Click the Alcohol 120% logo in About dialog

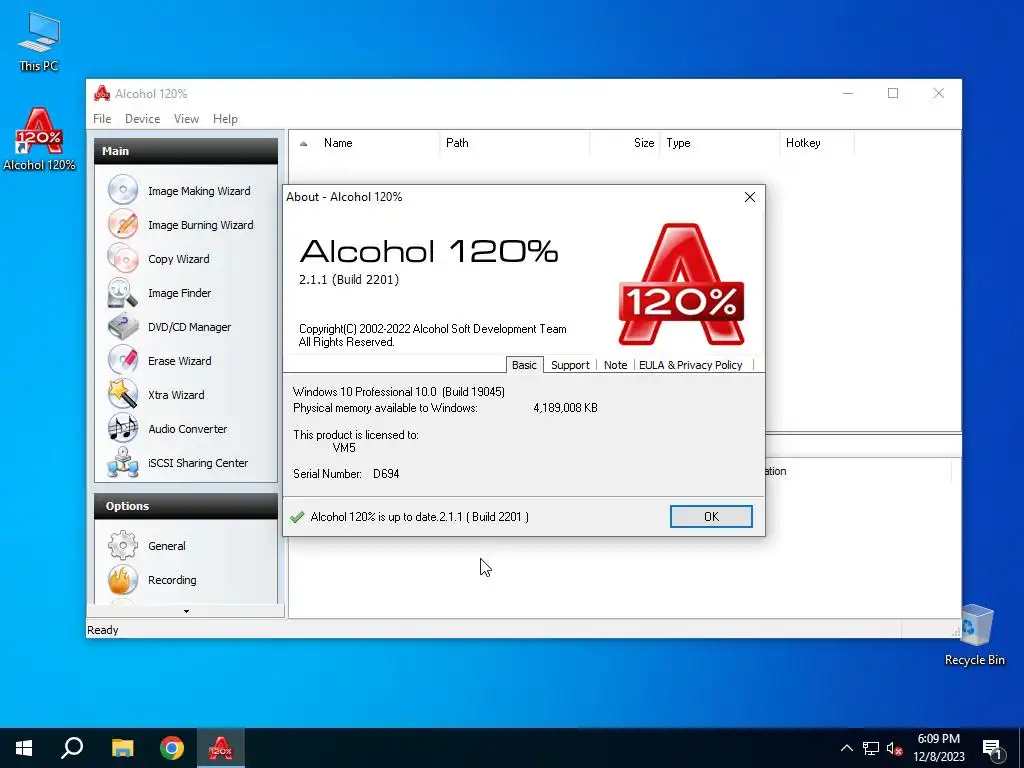pyautogui.click(x=681, y=284)
